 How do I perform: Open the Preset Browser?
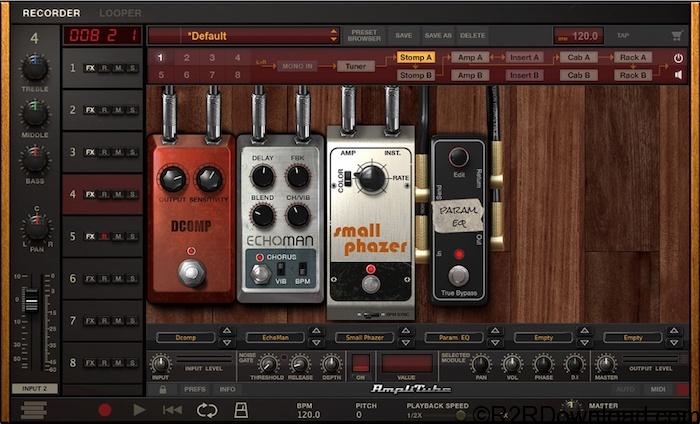pyautogui.click(x=364, y=36)
